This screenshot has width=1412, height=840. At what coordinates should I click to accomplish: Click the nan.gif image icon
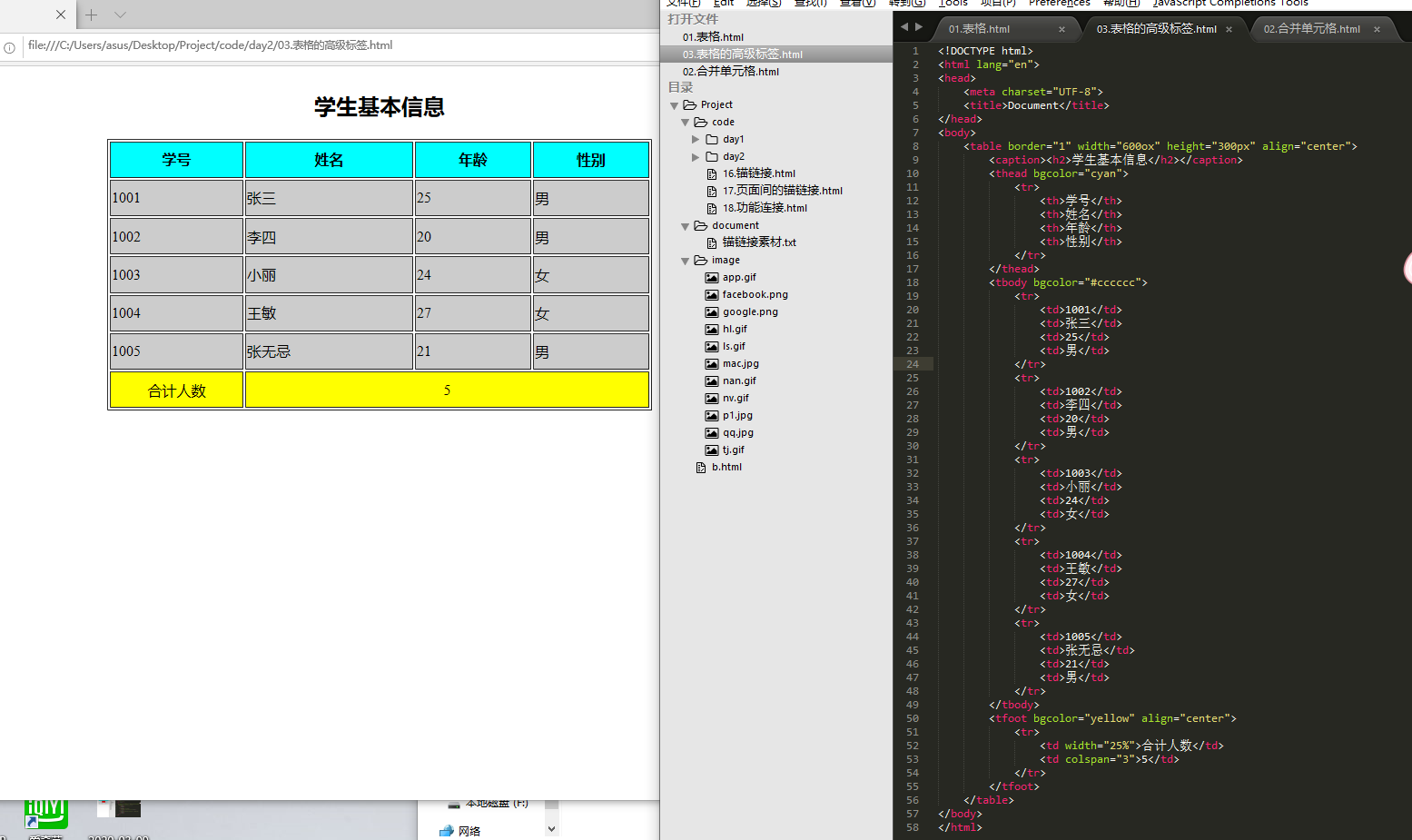712,381
